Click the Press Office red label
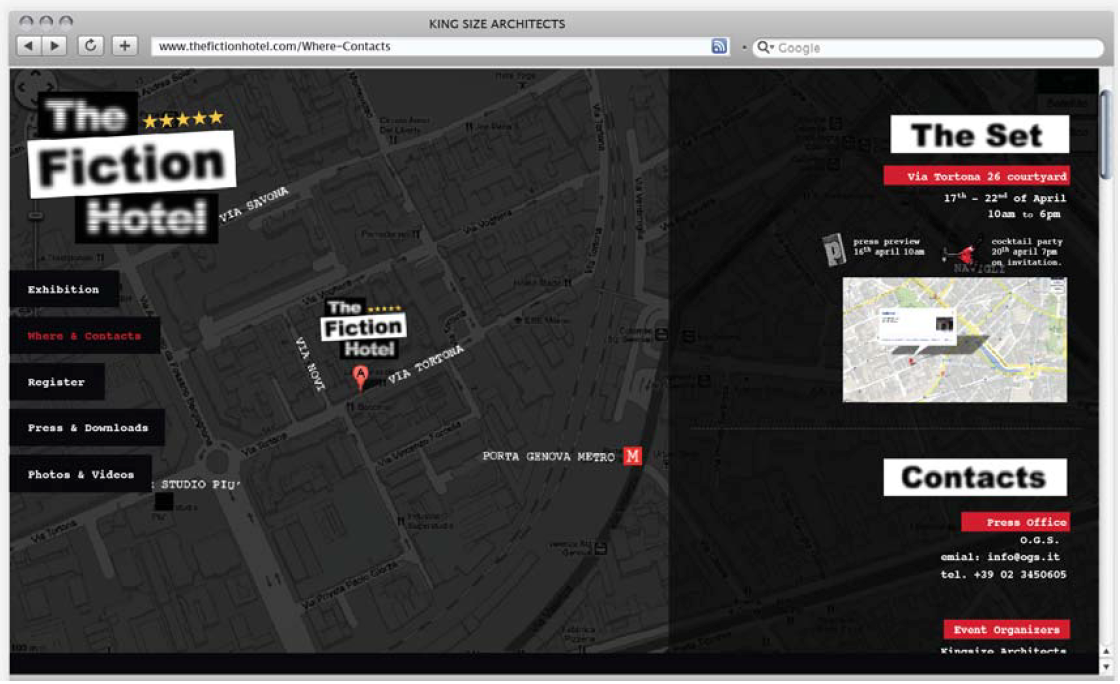 click(1015, 522)
